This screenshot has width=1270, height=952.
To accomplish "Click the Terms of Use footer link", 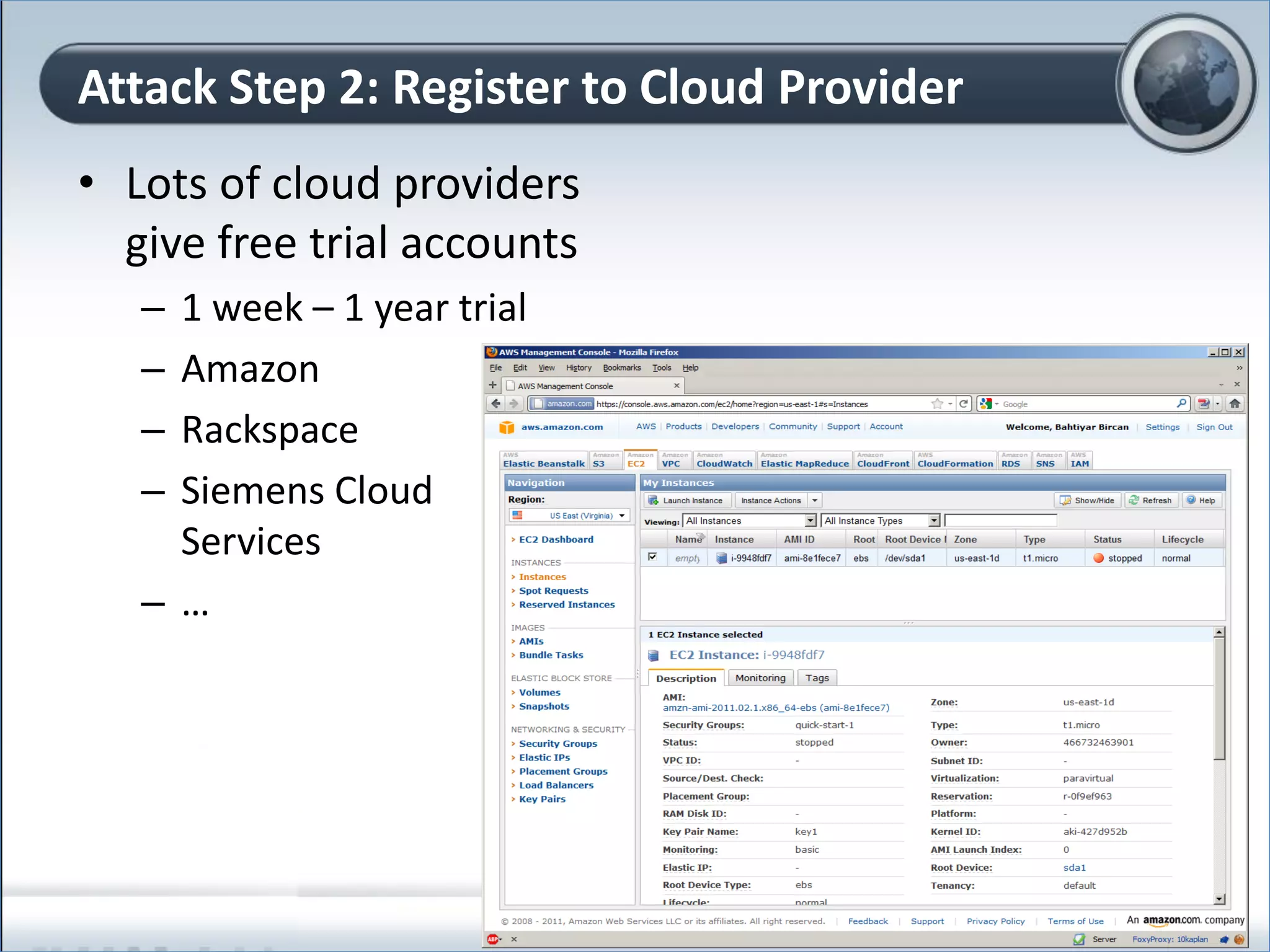I will tap(1075, 921).
